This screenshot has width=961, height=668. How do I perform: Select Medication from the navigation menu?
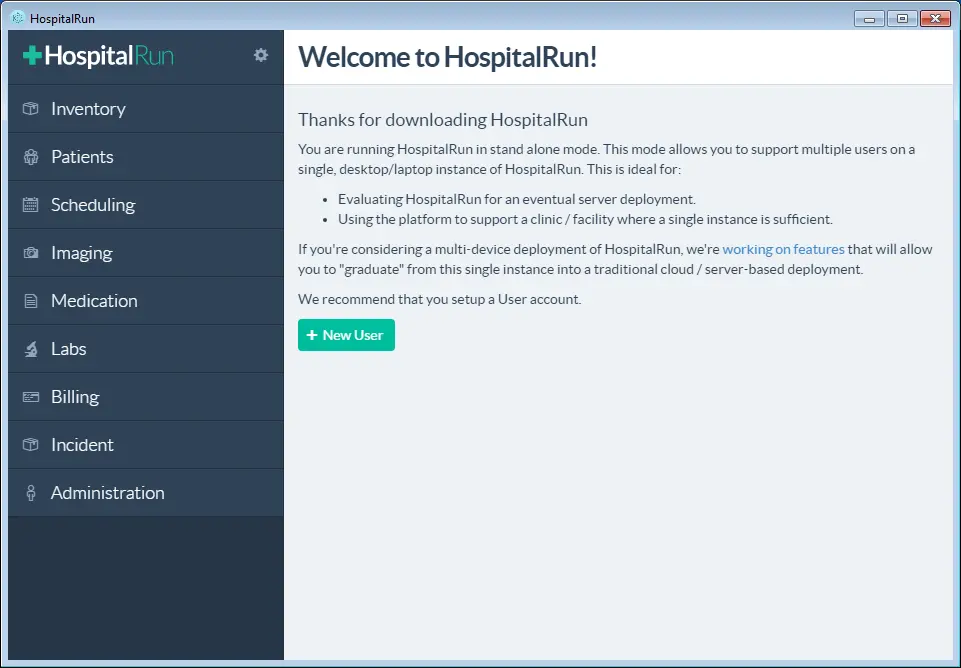(94, 300)
